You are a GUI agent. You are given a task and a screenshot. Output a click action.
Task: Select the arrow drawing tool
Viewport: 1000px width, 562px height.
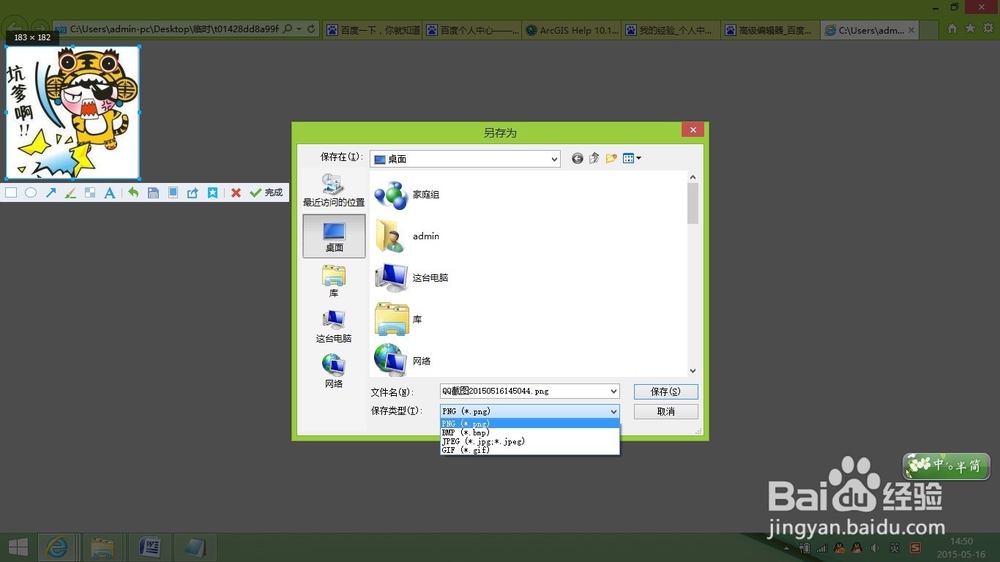(50, 193)
